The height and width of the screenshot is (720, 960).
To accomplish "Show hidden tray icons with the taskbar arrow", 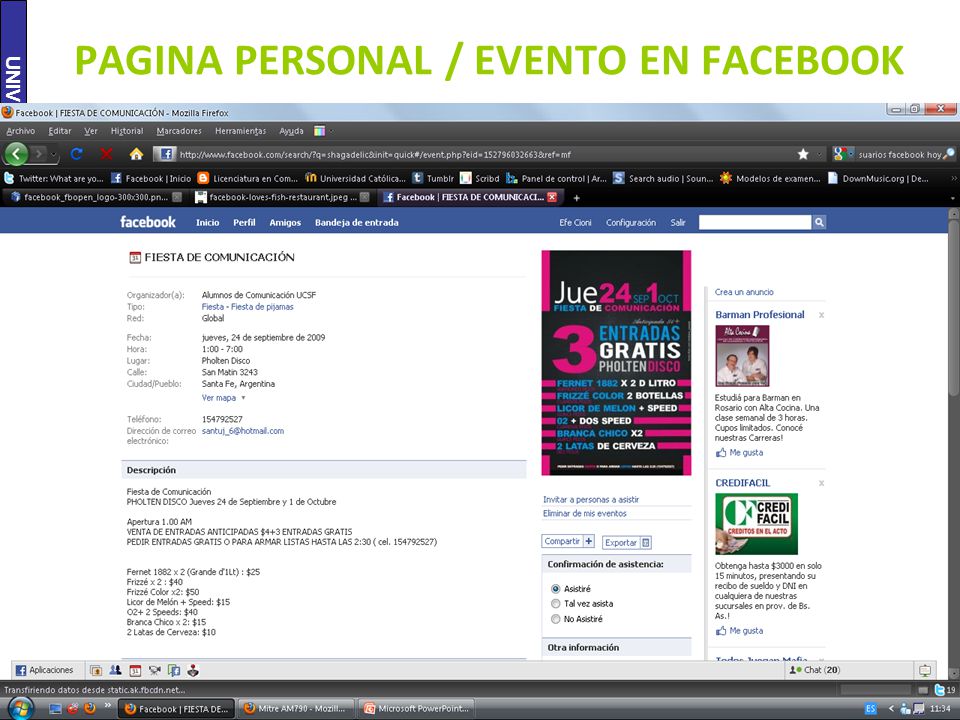I will point(891,709).
